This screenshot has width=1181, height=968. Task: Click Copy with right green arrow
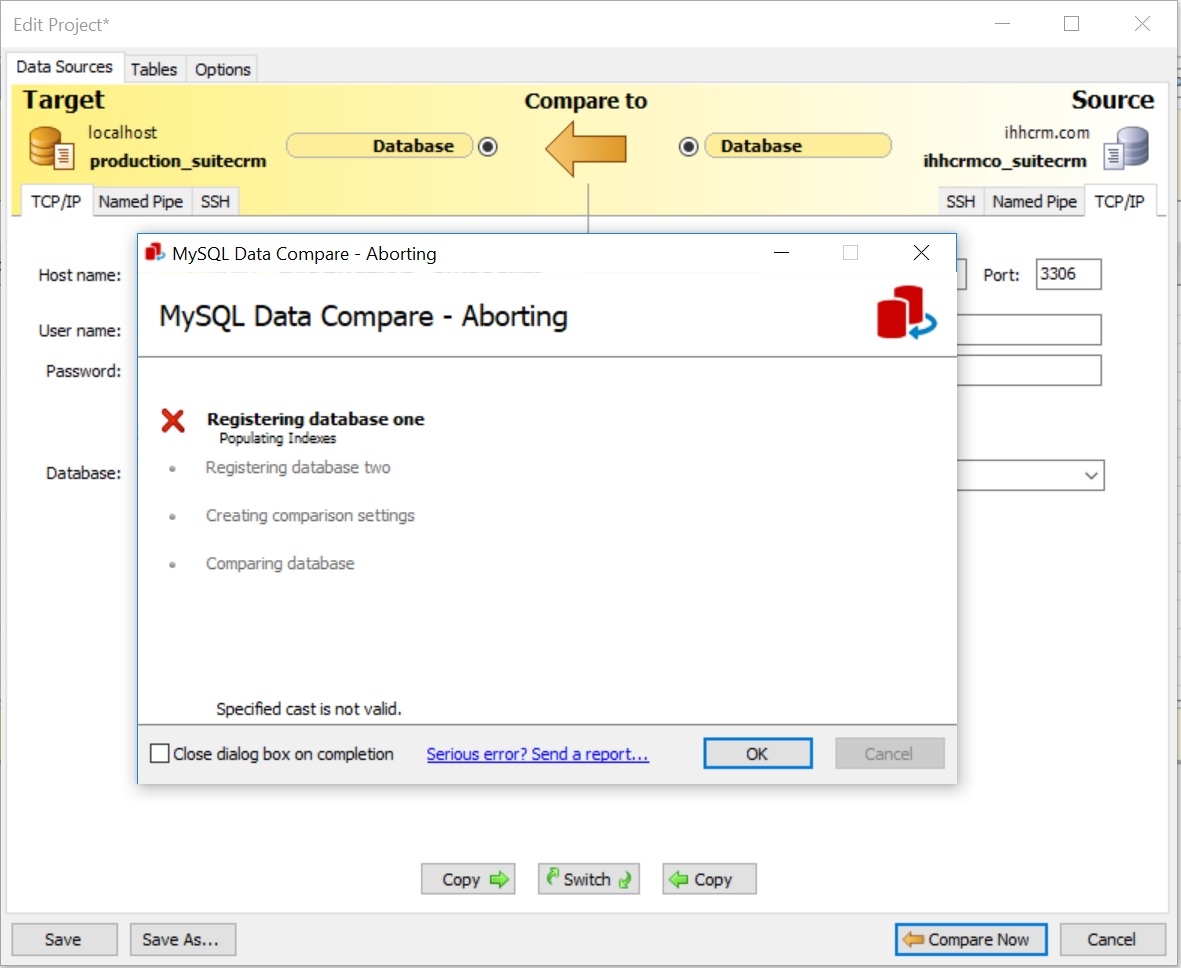468,879
